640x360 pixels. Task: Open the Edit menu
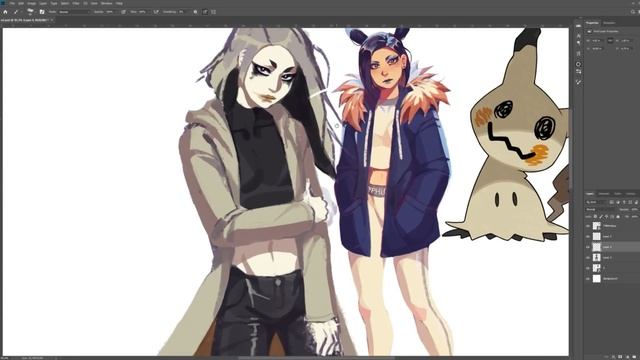(21, 3)
